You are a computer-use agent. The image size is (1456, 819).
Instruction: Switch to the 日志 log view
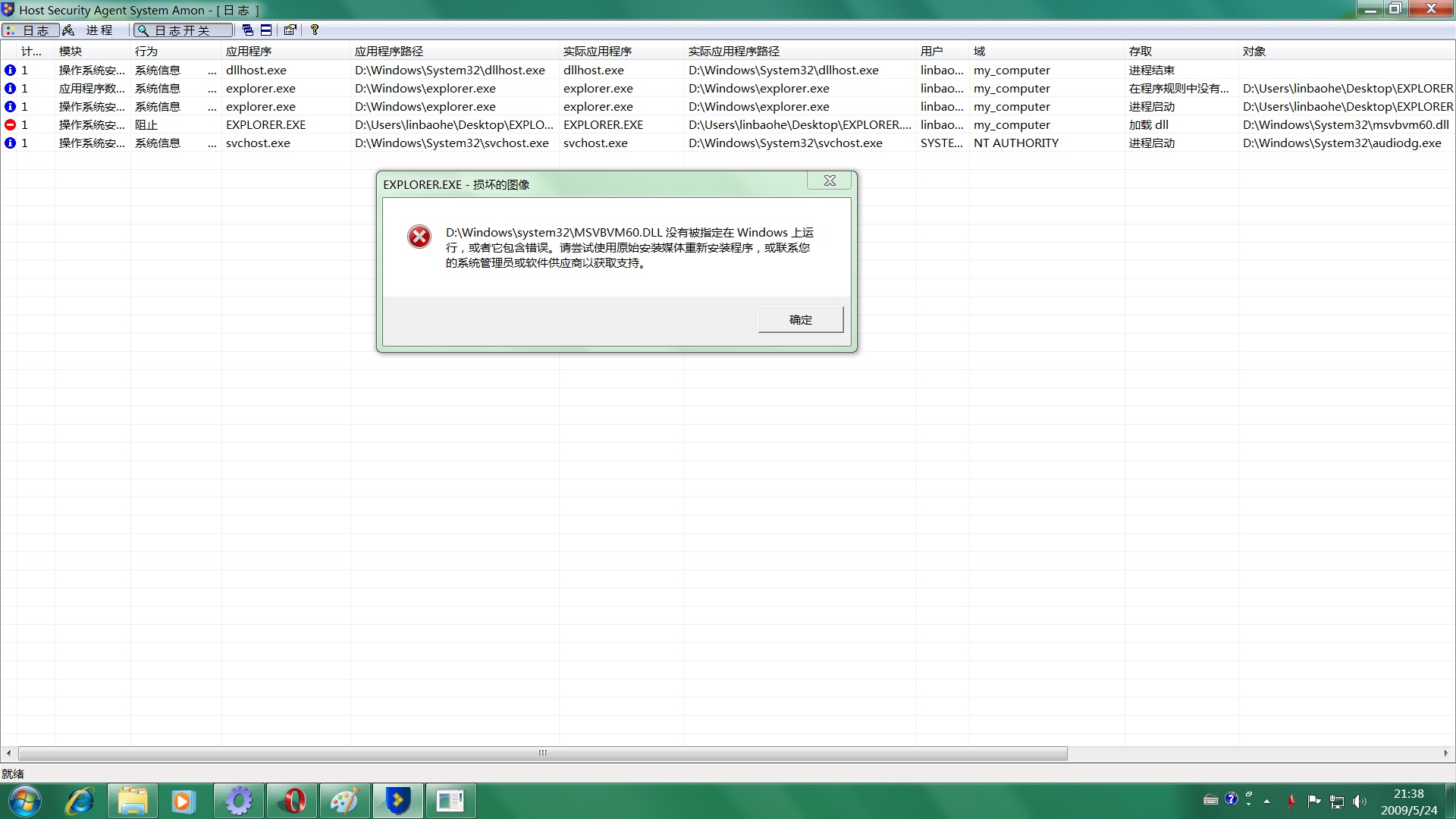click(x=30, y=30)
